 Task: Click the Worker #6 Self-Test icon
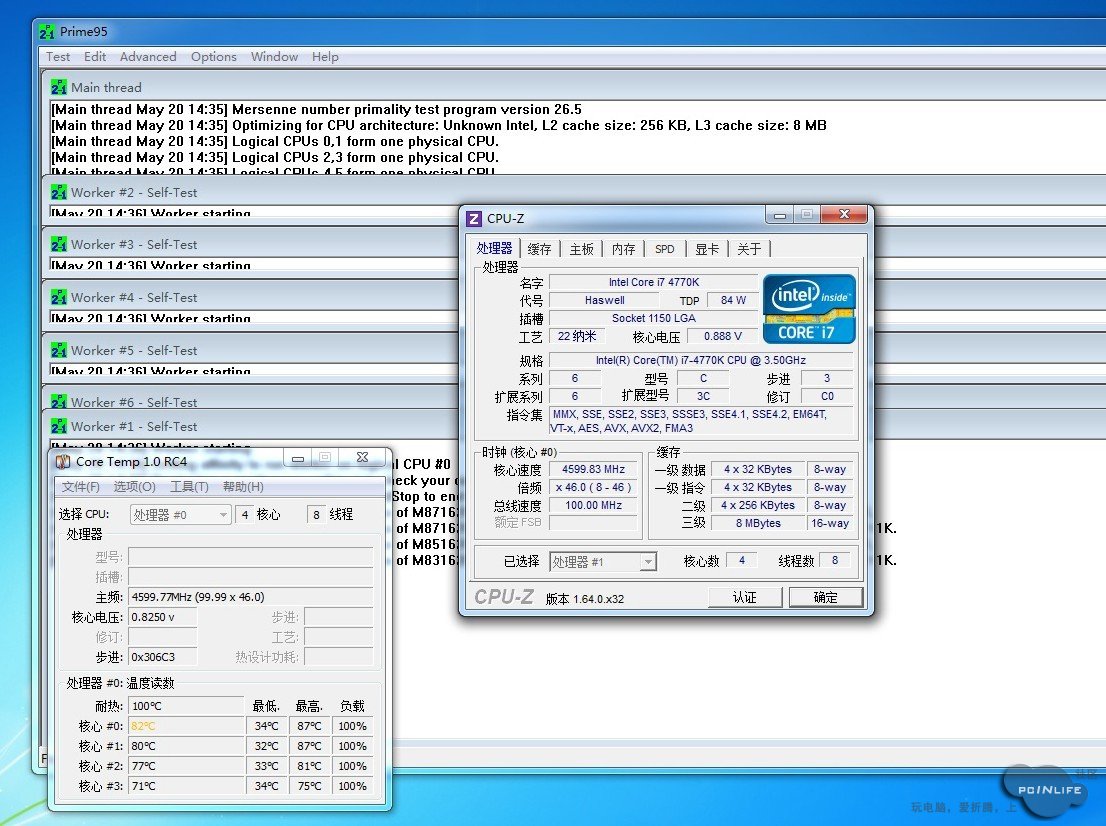[59, 402]
